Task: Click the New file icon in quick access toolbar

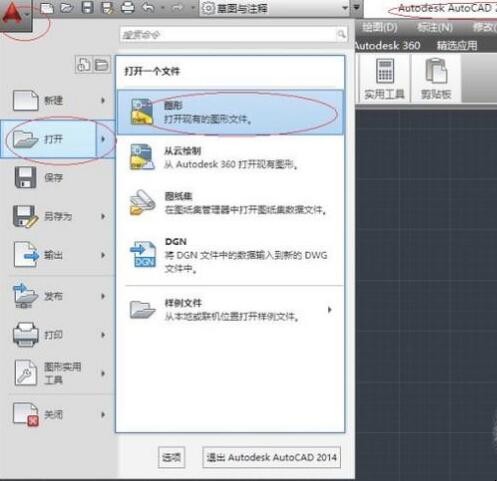Action: coord(47,8)
